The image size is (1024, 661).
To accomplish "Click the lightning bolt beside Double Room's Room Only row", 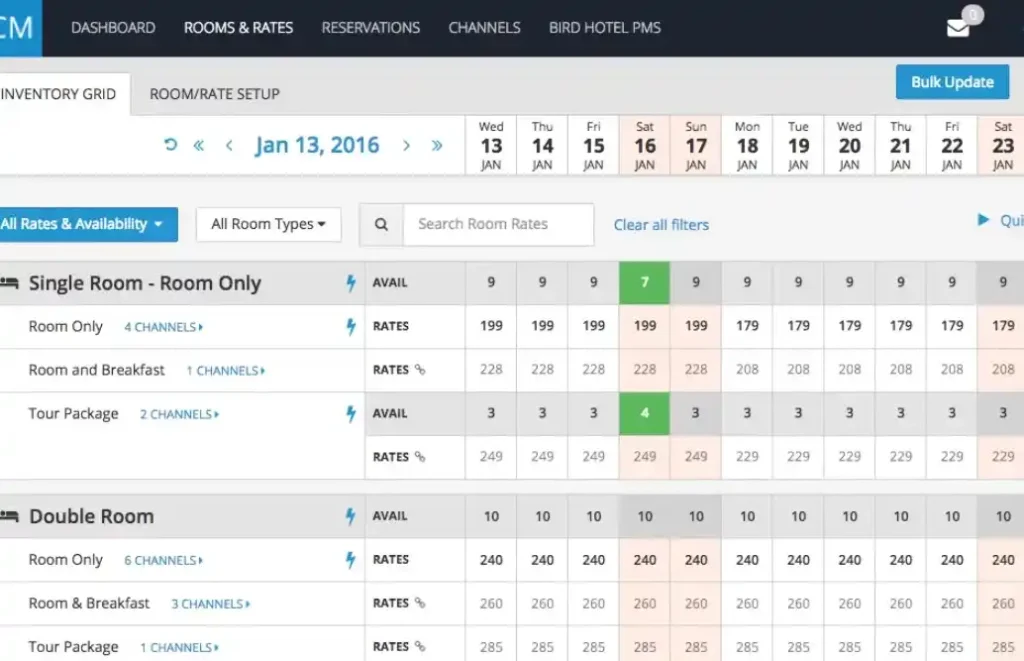I will tap(351, 559).
